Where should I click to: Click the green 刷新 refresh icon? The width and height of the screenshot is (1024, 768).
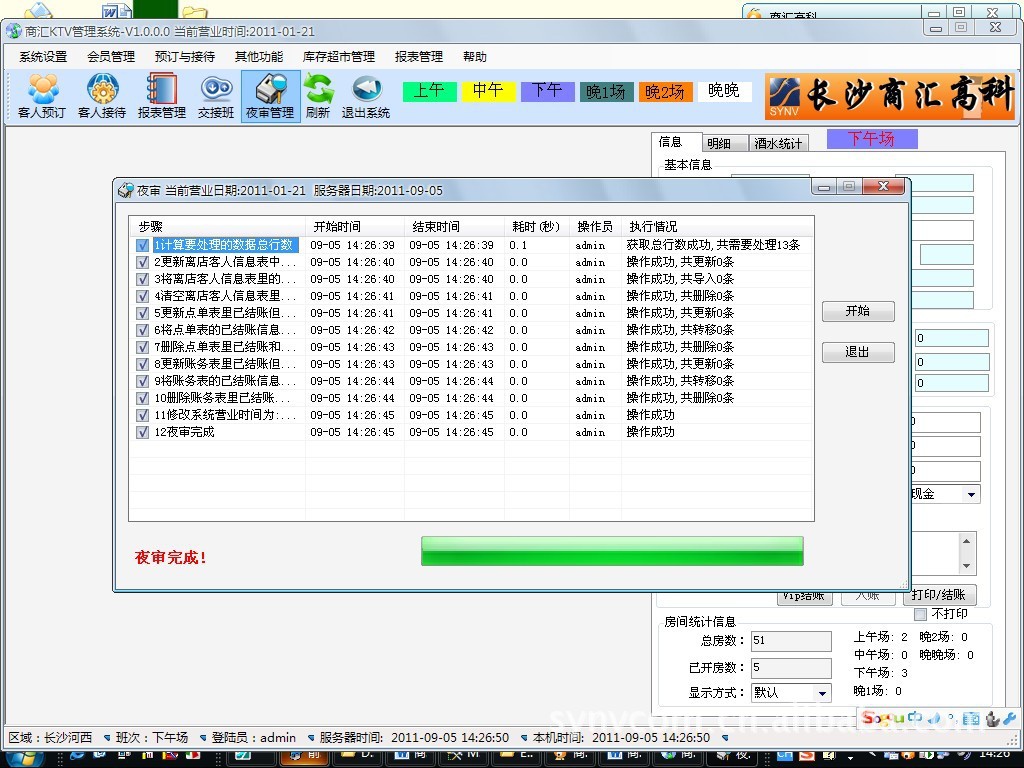coord(318,96)
